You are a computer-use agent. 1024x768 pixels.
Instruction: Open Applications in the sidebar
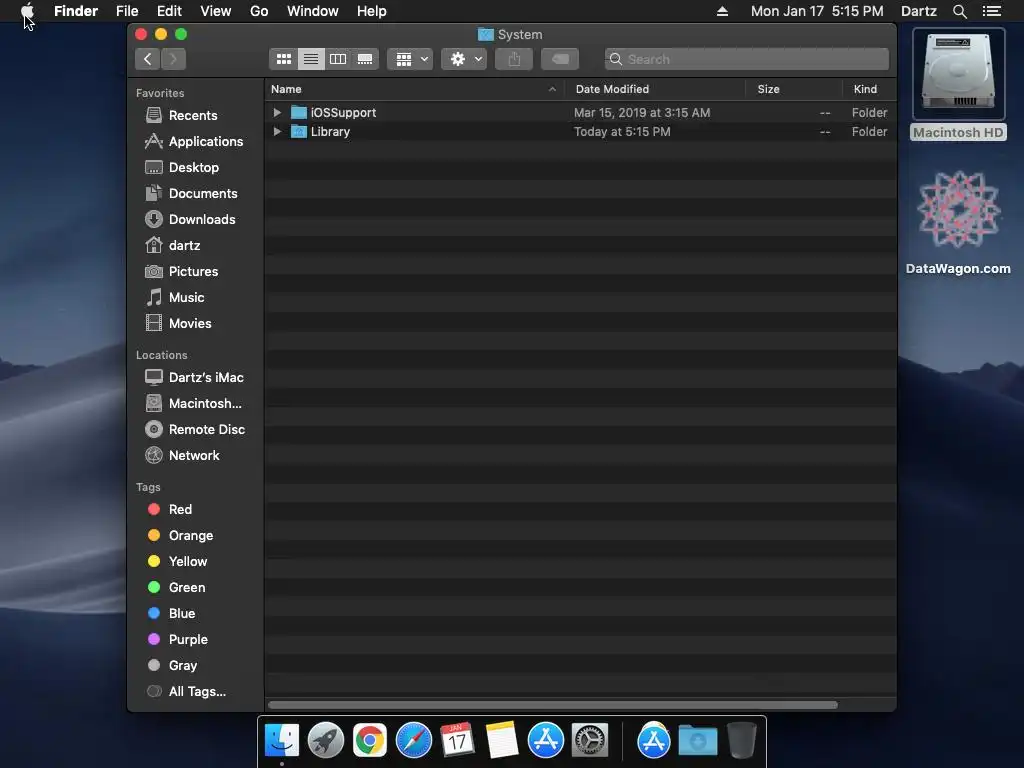coord(195,142)
